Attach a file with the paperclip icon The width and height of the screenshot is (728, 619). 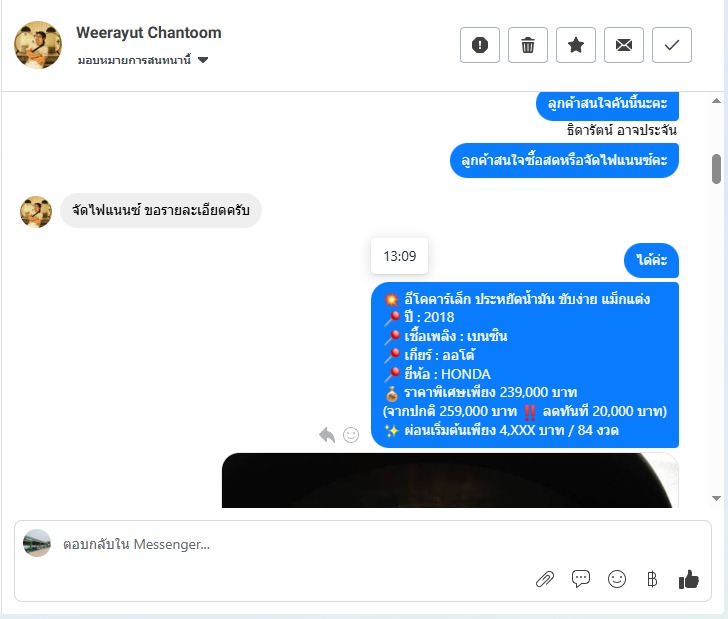point(545,579)
